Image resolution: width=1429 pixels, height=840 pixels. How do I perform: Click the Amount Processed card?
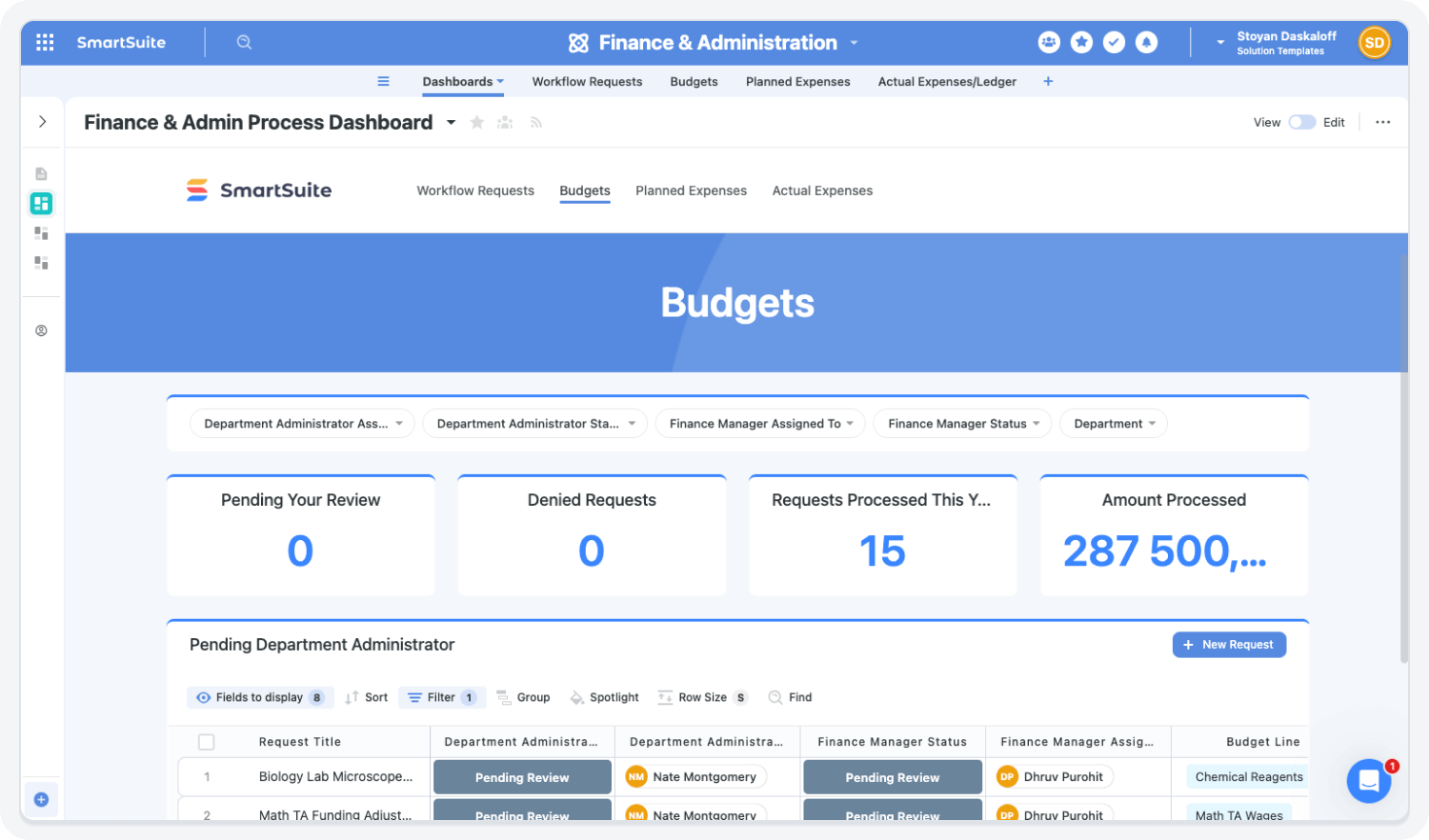pyautogui.click(x=1174, y=535)
